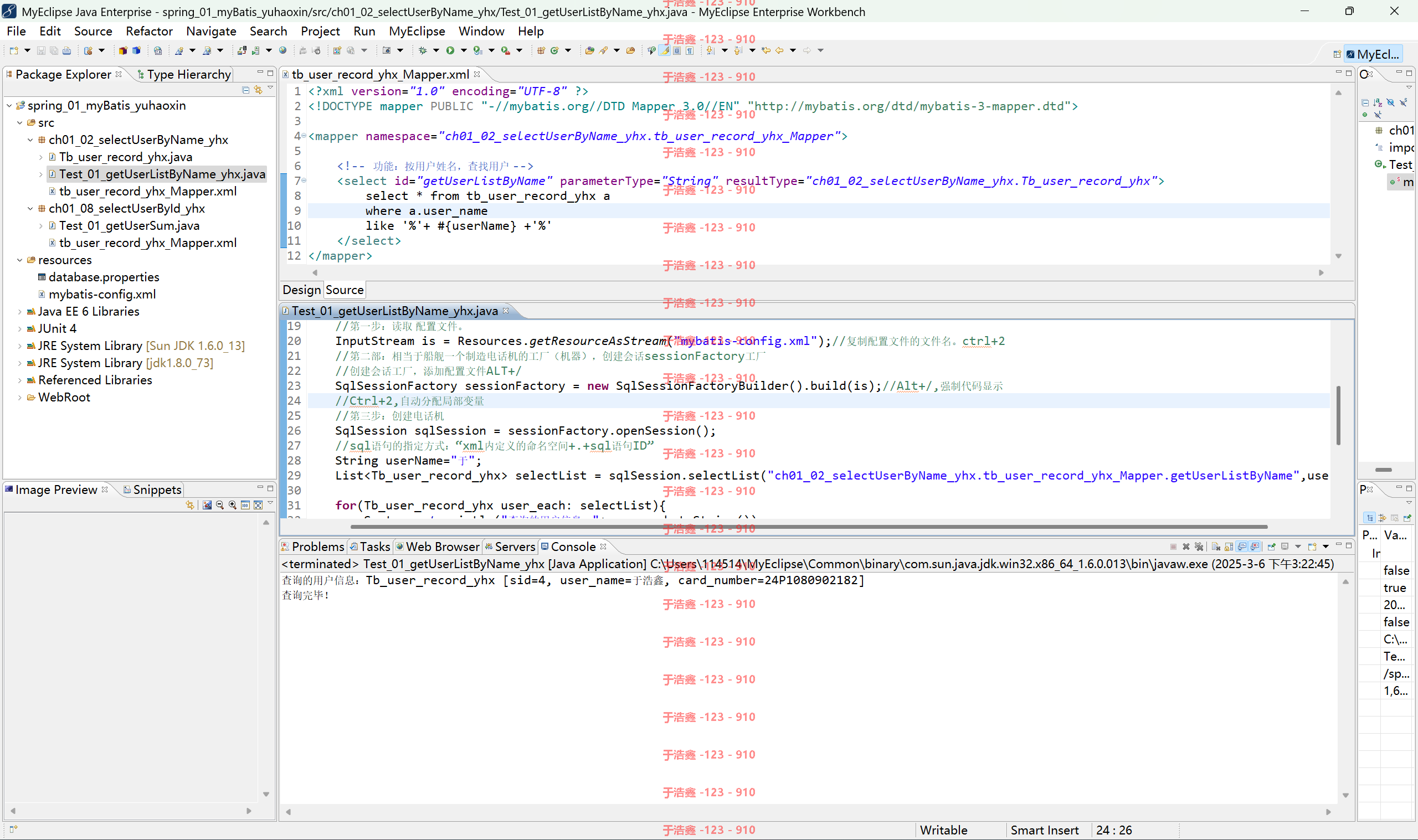1418x840 pixels.
Task: Click the Java editor vertical scrollbar thumb
Action: [1338, 415]
